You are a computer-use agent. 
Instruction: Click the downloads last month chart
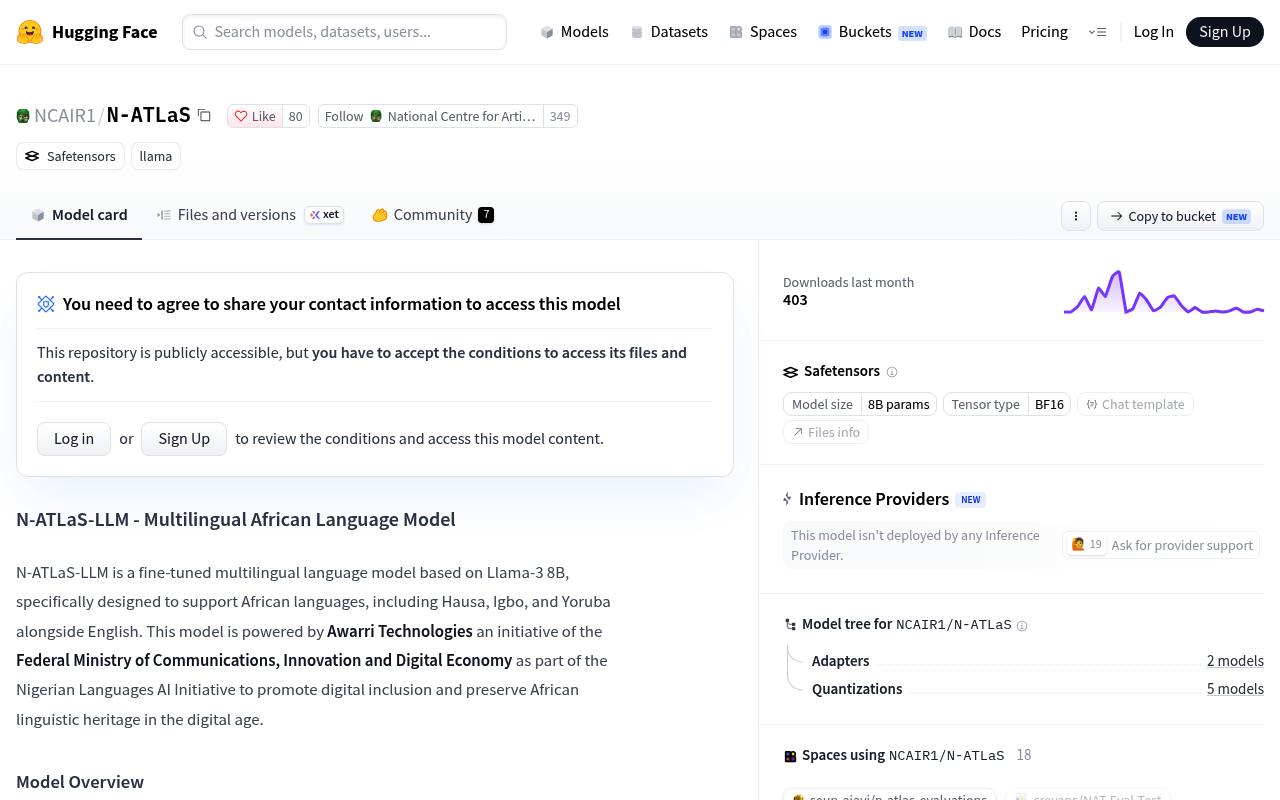[1164, 292]
